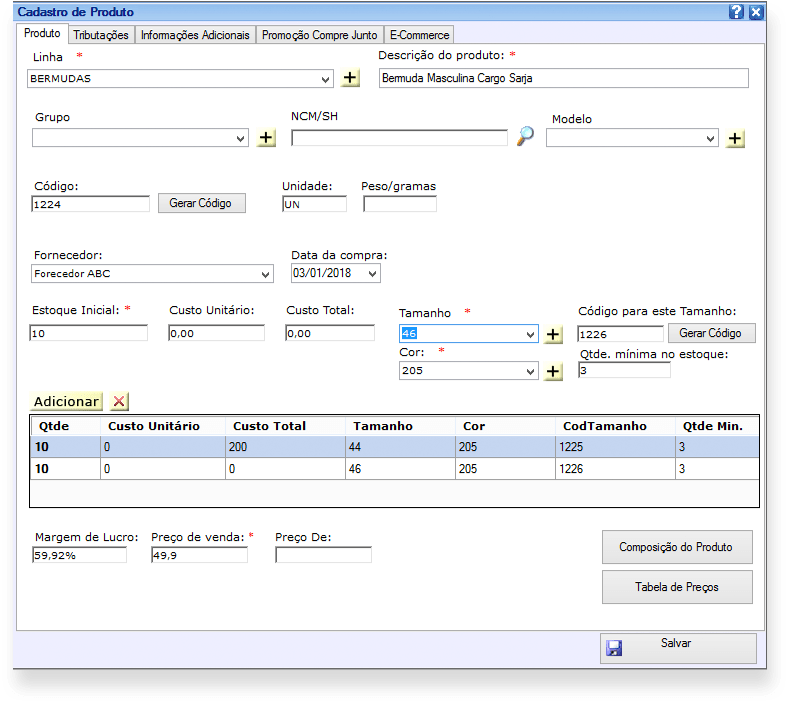Click the CodTamanho column header
Viewport: 789px width, 704px height.
click(615, 426)
